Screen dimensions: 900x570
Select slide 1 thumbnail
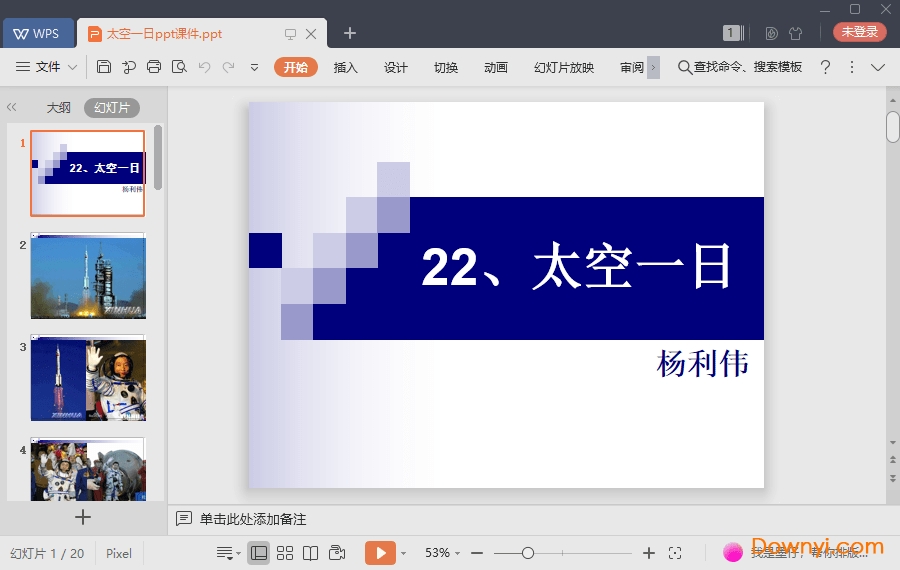88,173
